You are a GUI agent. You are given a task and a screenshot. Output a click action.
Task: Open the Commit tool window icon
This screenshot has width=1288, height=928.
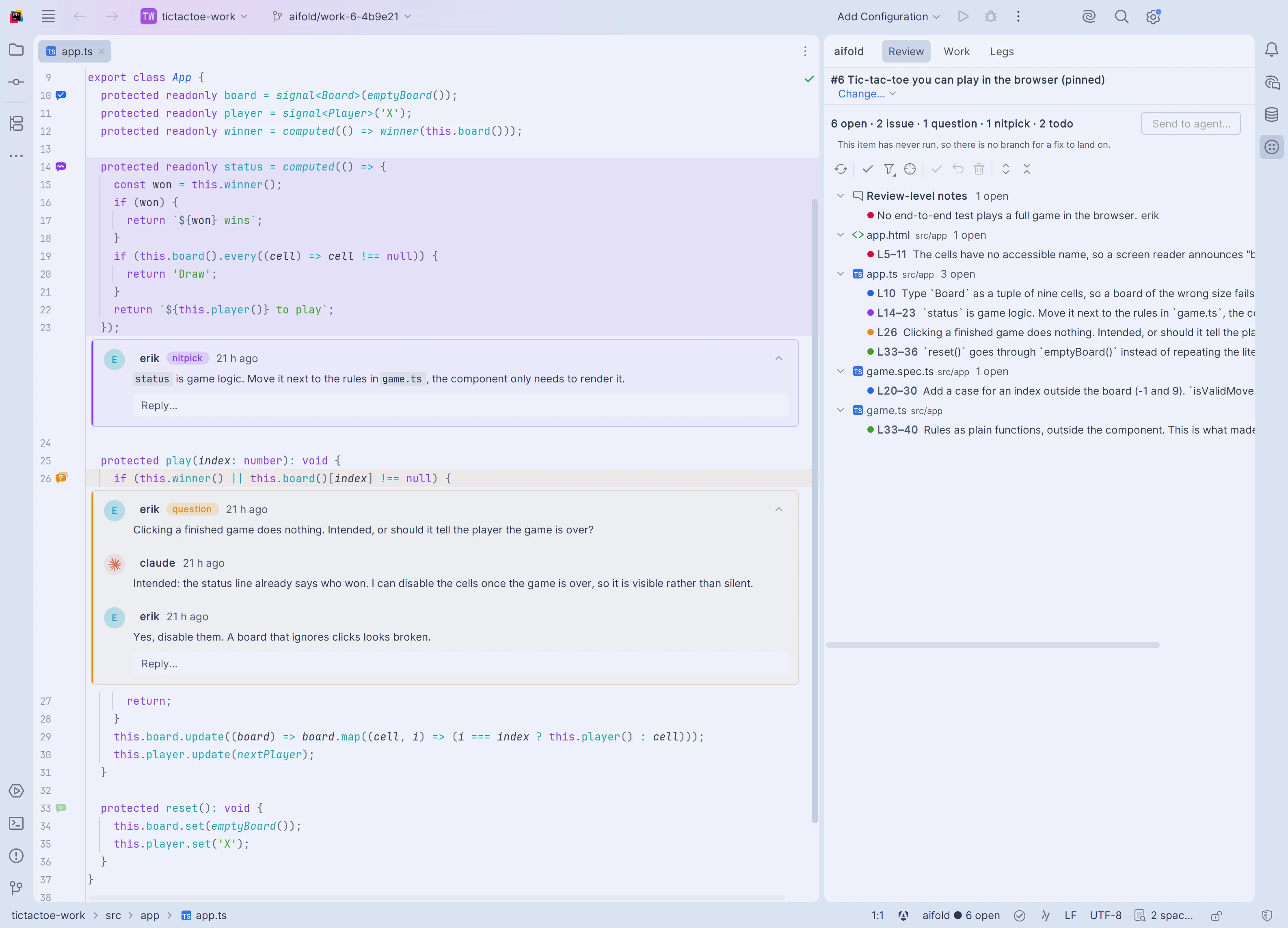click(17, 82)
